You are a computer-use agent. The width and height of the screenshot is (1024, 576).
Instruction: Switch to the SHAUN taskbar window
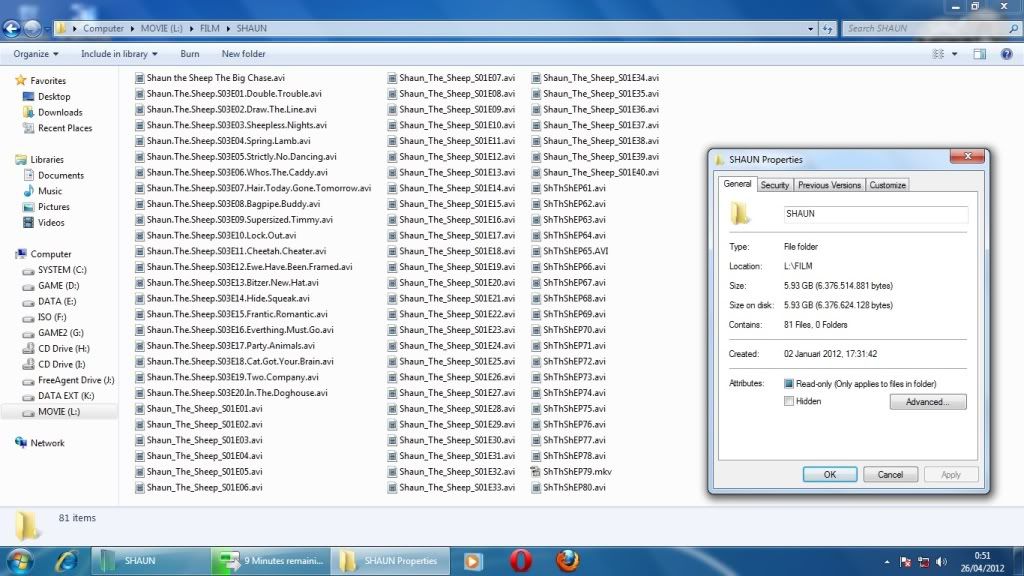pyautogui.click(x=151, y=561)
